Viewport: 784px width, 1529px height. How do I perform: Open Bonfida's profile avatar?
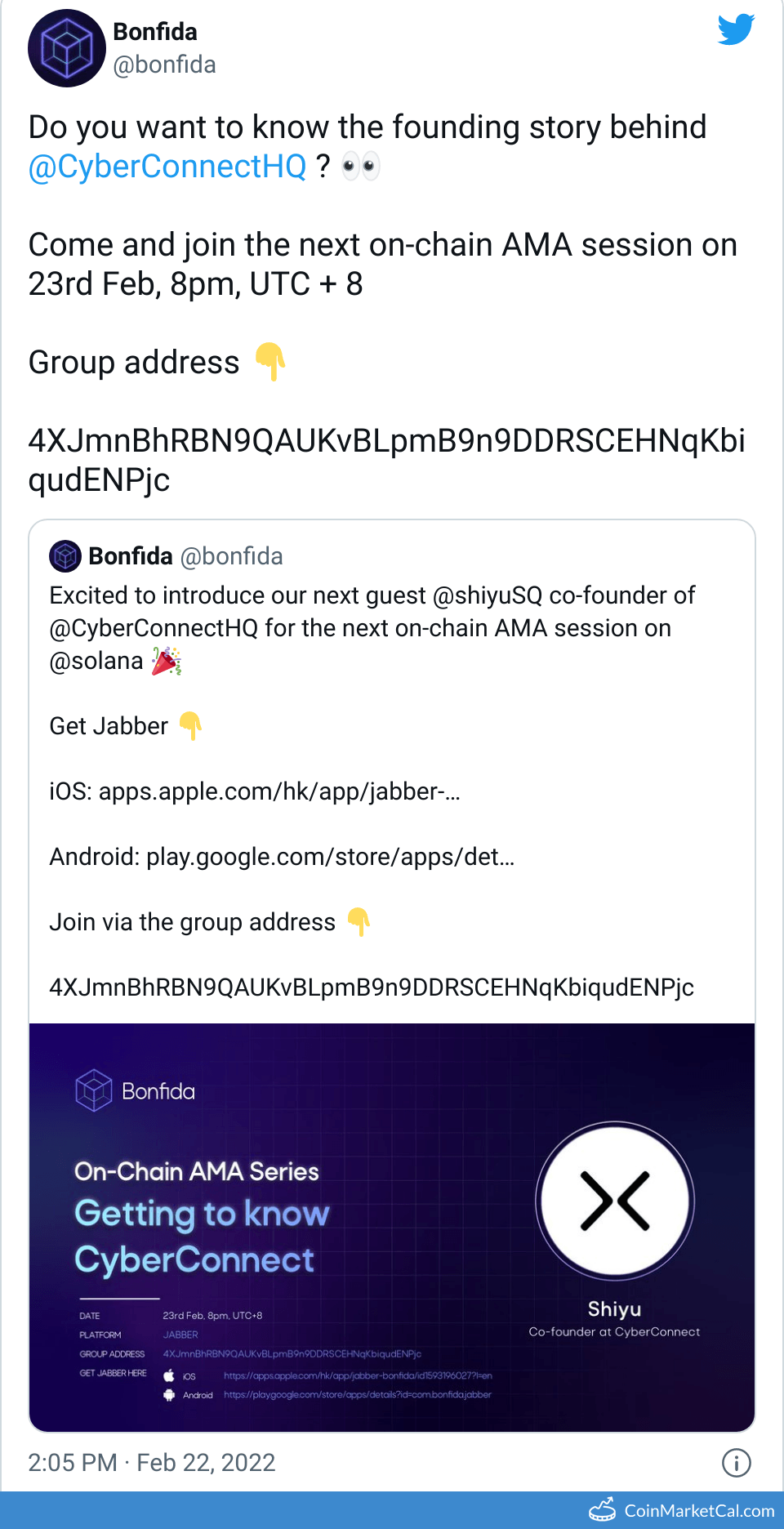pyautogui.click(x=67, y=48)
